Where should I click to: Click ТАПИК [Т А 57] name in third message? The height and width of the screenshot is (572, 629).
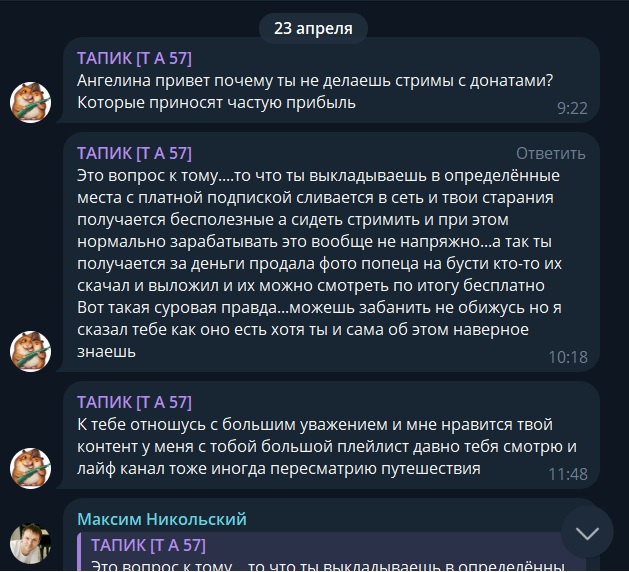(134, 402)
